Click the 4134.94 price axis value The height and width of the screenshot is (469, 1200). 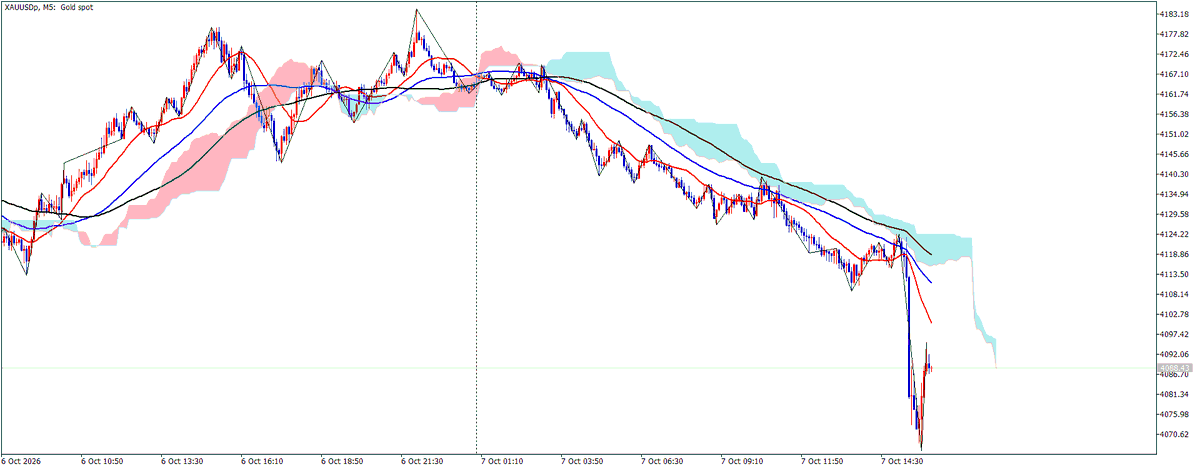[x=1173, y=194]
